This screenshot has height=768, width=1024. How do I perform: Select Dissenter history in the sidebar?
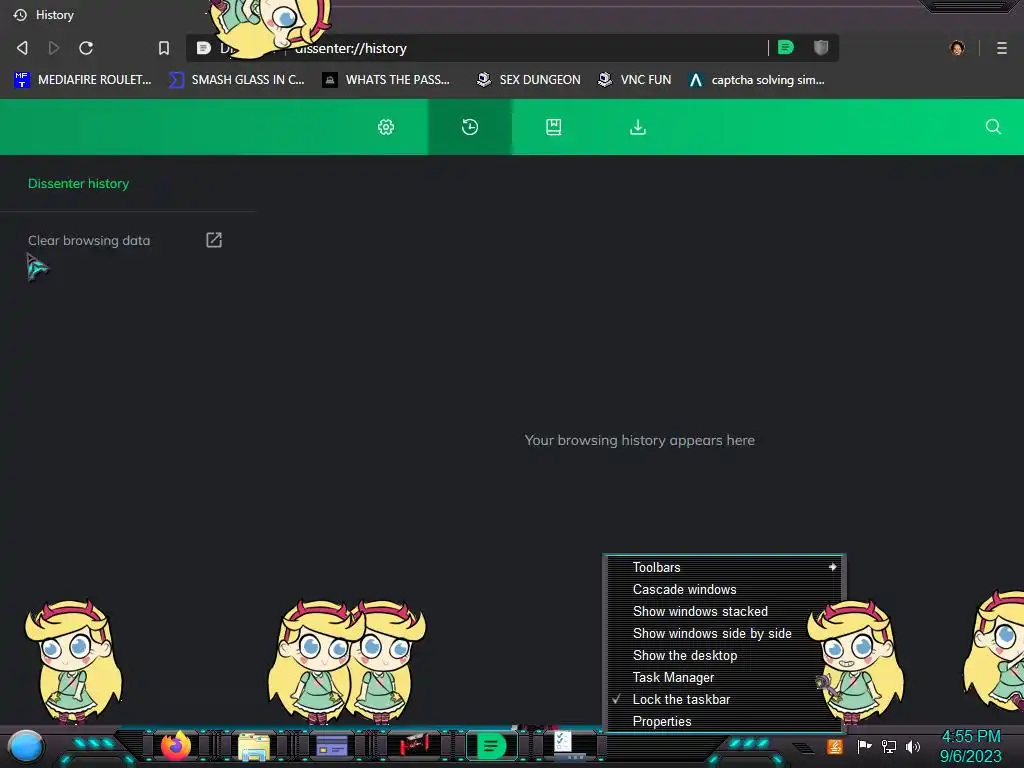tap(78, 184)
